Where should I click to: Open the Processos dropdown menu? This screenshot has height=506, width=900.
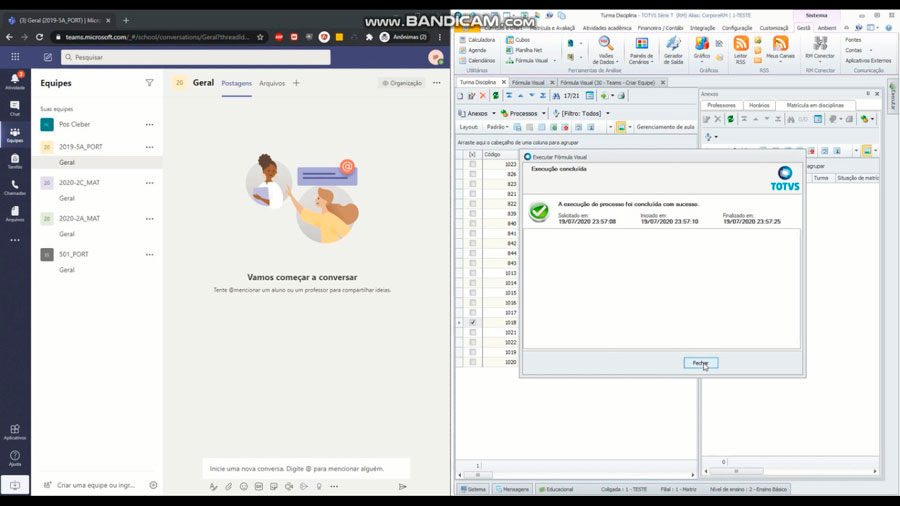(525, 113)
